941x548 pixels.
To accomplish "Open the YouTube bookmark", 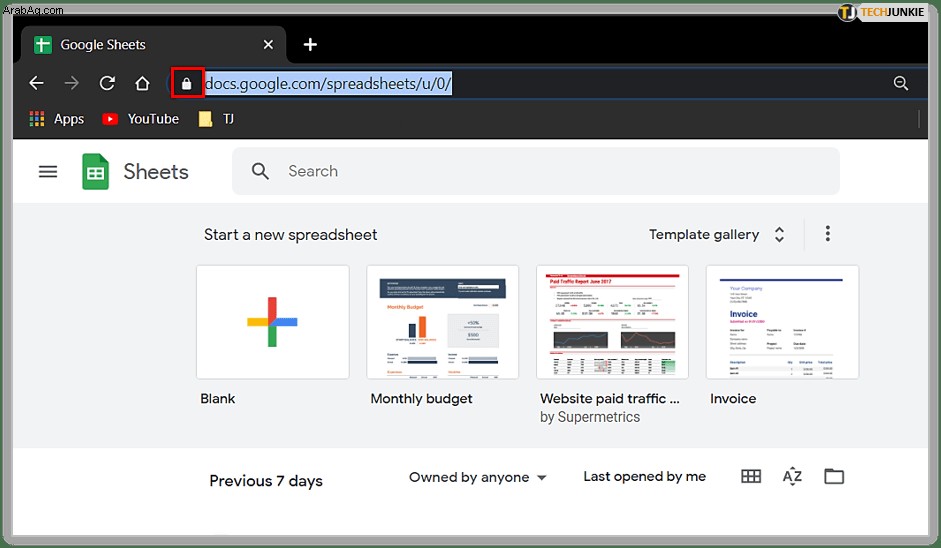I will click(x=140, y=119).
